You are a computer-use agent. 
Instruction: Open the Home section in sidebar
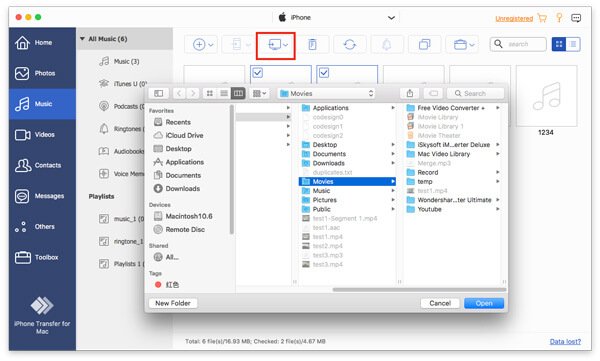(42, 42)
